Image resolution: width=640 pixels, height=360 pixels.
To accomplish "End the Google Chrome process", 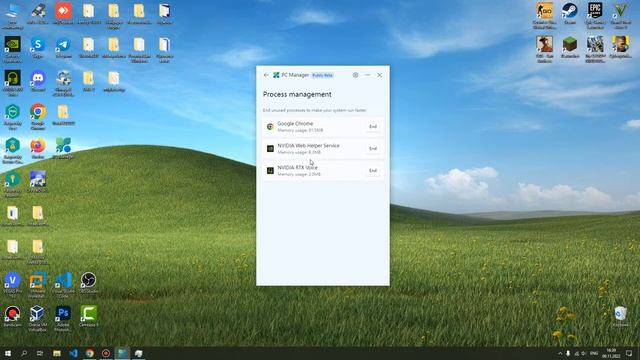I will click(x=373, y=127).
